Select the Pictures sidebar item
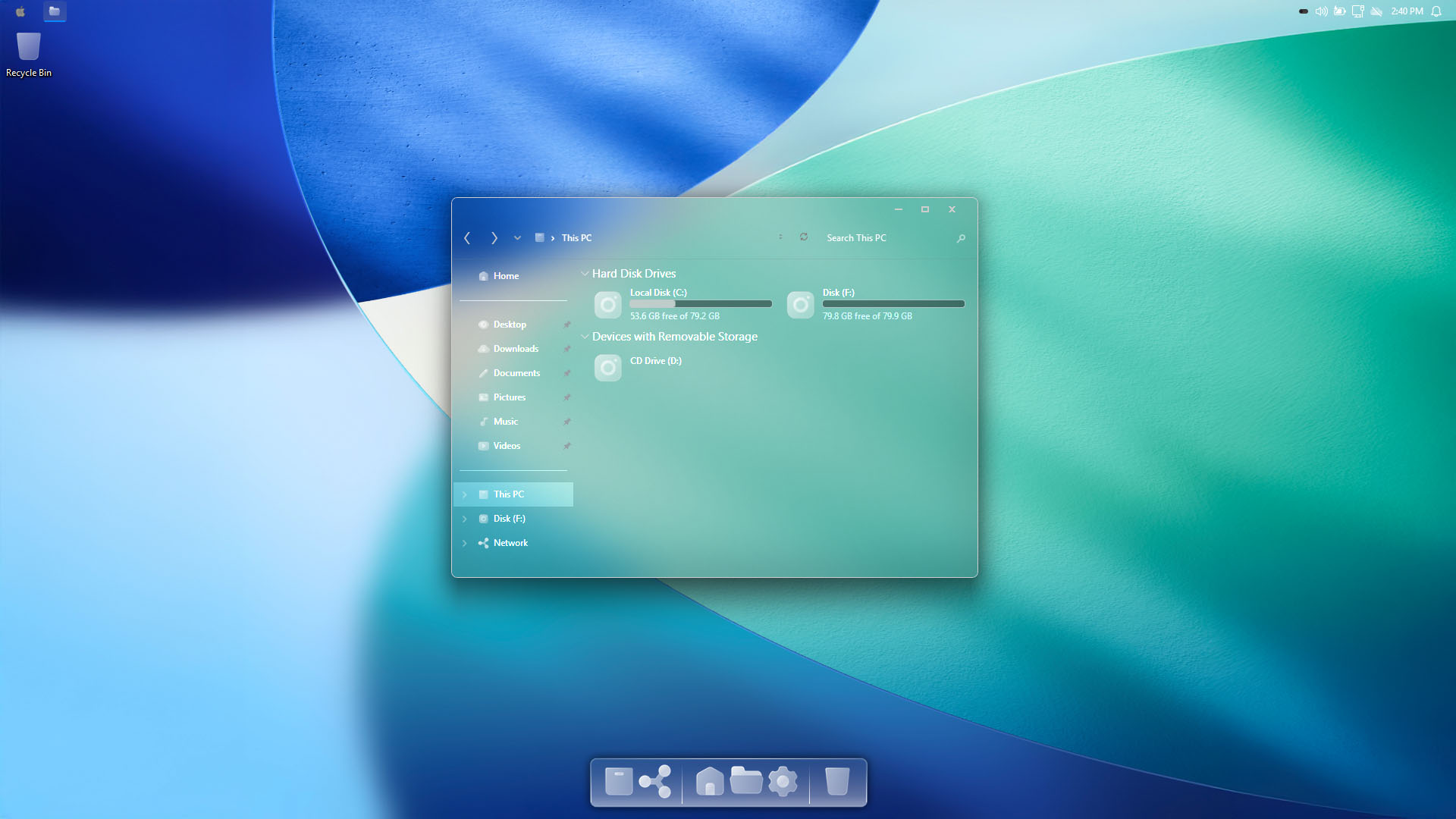1456x819 pixels. point(510,397)
